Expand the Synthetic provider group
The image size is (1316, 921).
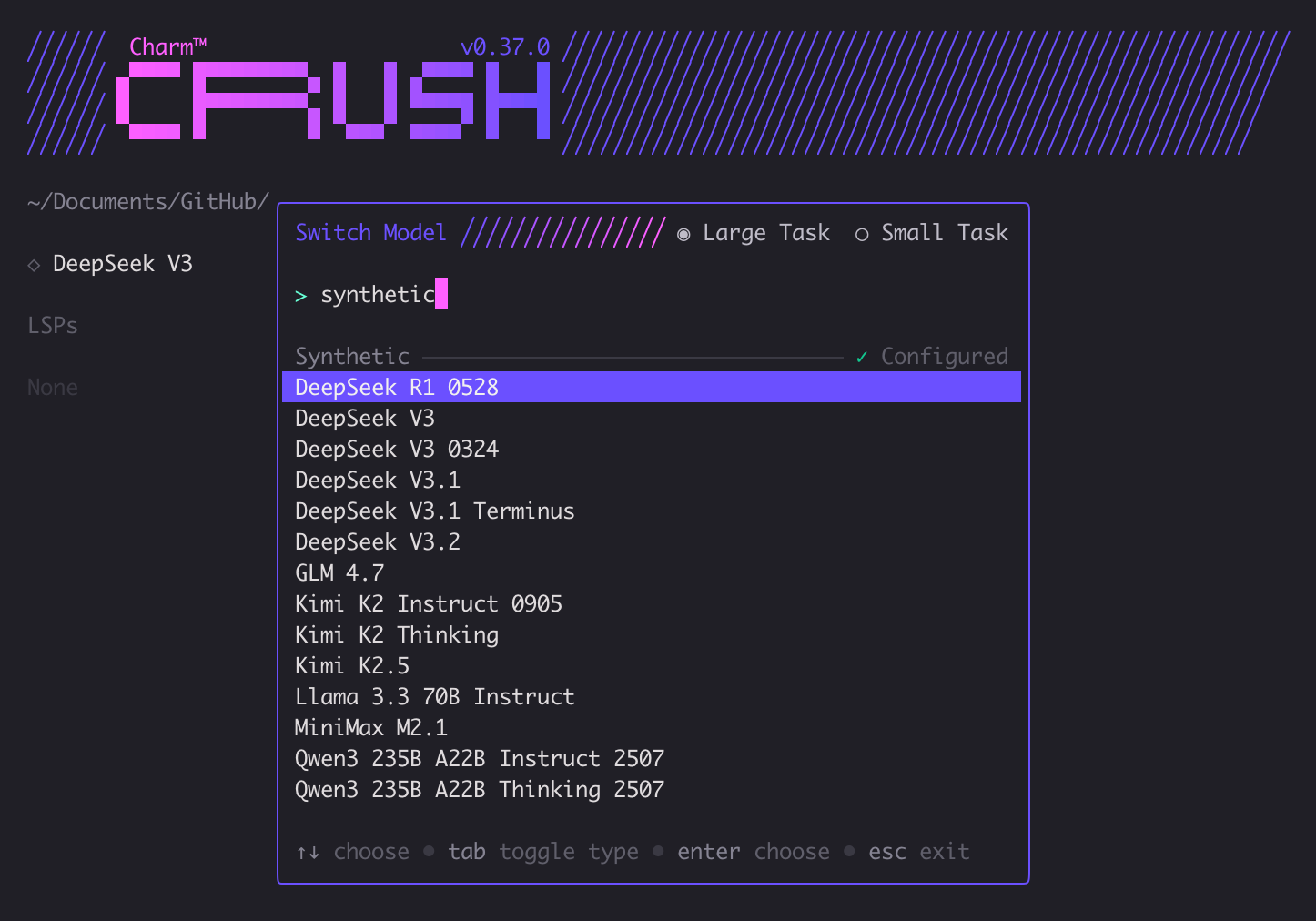(351, 356)
